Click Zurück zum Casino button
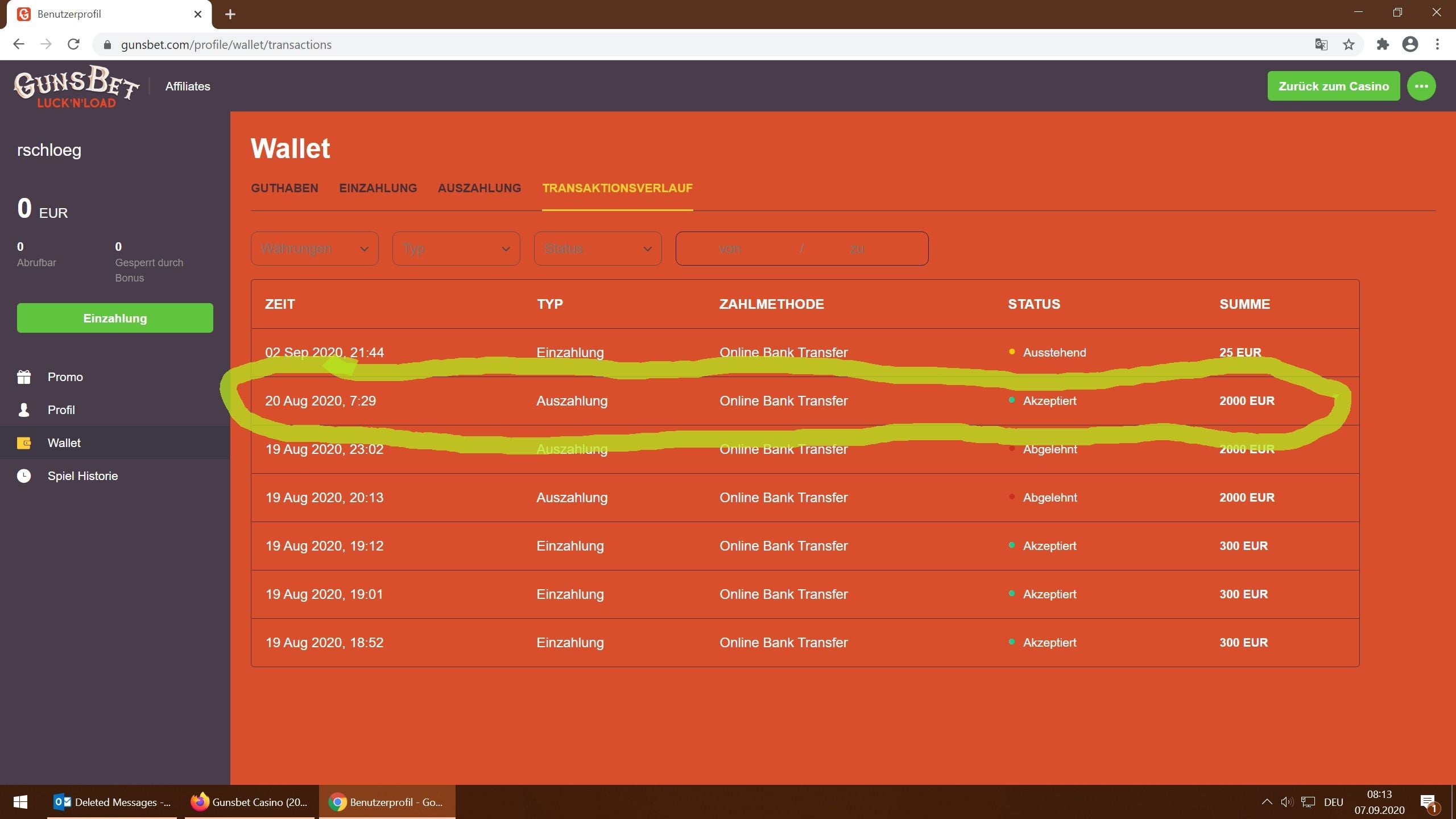 [1334, 86]
